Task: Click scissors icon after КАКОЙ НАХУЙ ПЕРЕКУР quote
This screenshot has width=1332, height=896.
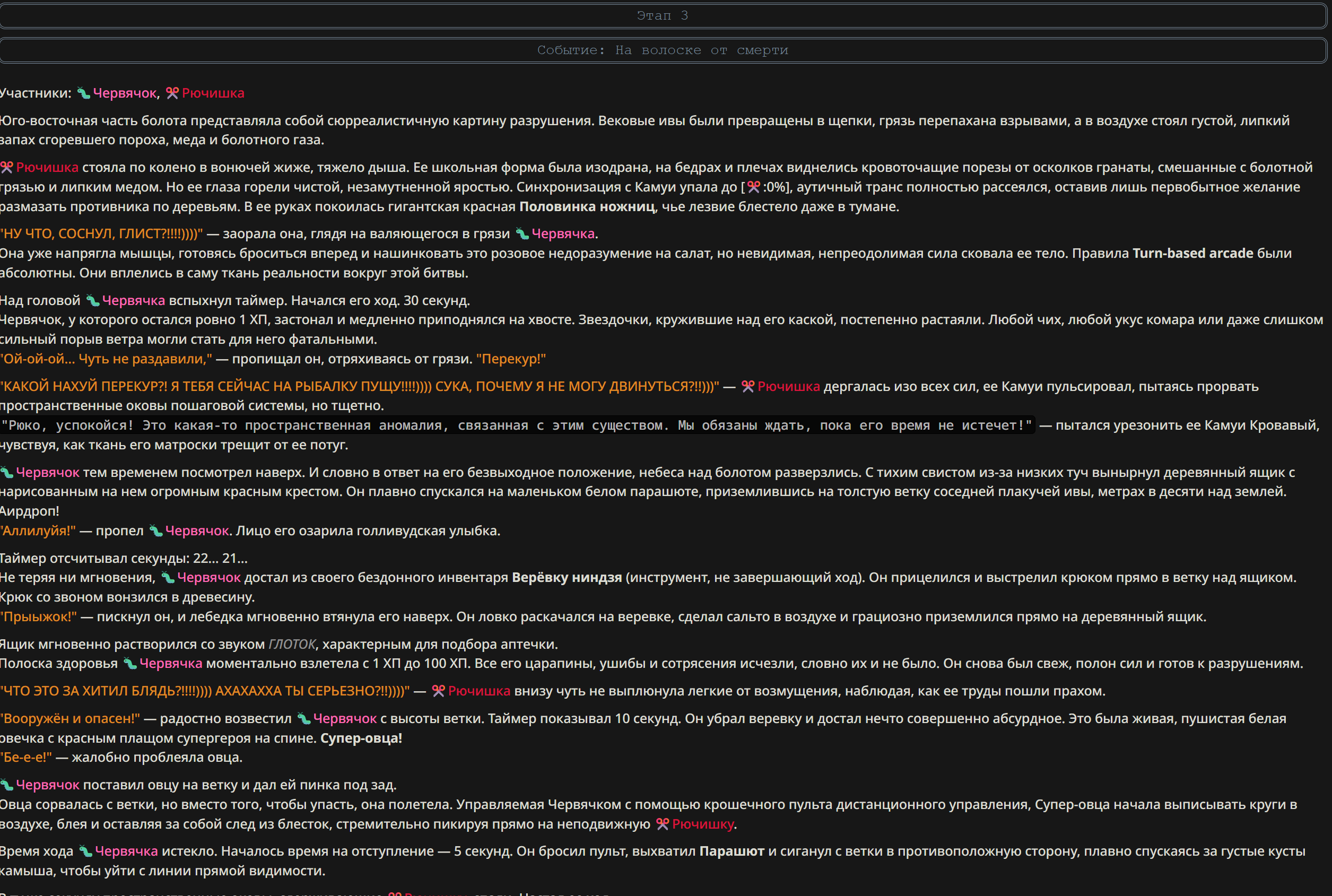Action: (x=748, y=386)
